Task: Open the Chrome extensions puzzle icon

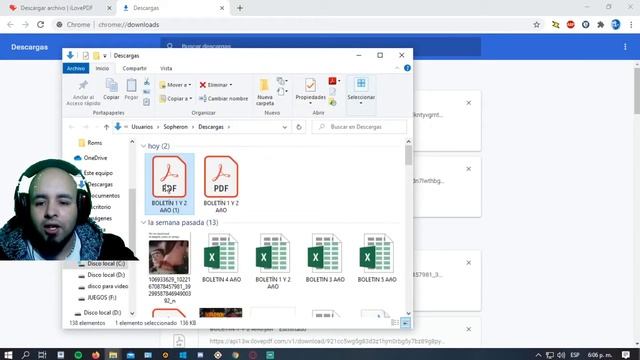Action: [x=600, y=24]
